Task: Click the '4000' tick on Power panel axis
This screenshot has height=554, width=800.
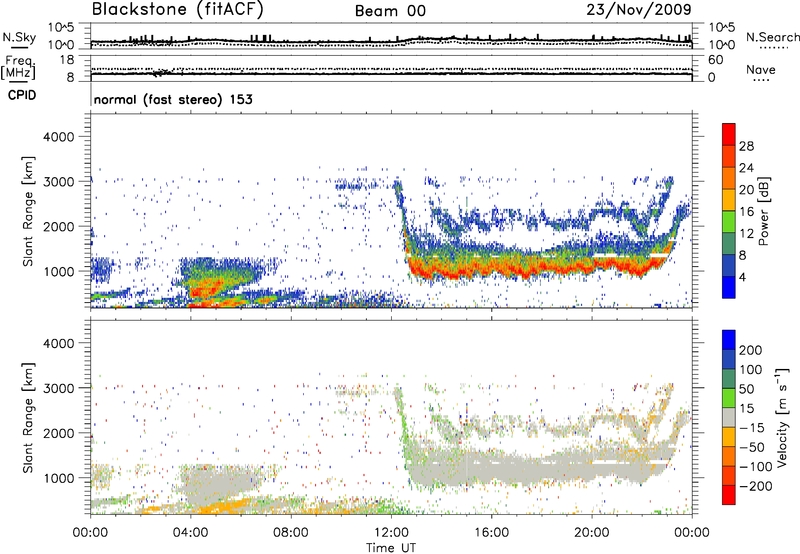Action: [58, 137]
